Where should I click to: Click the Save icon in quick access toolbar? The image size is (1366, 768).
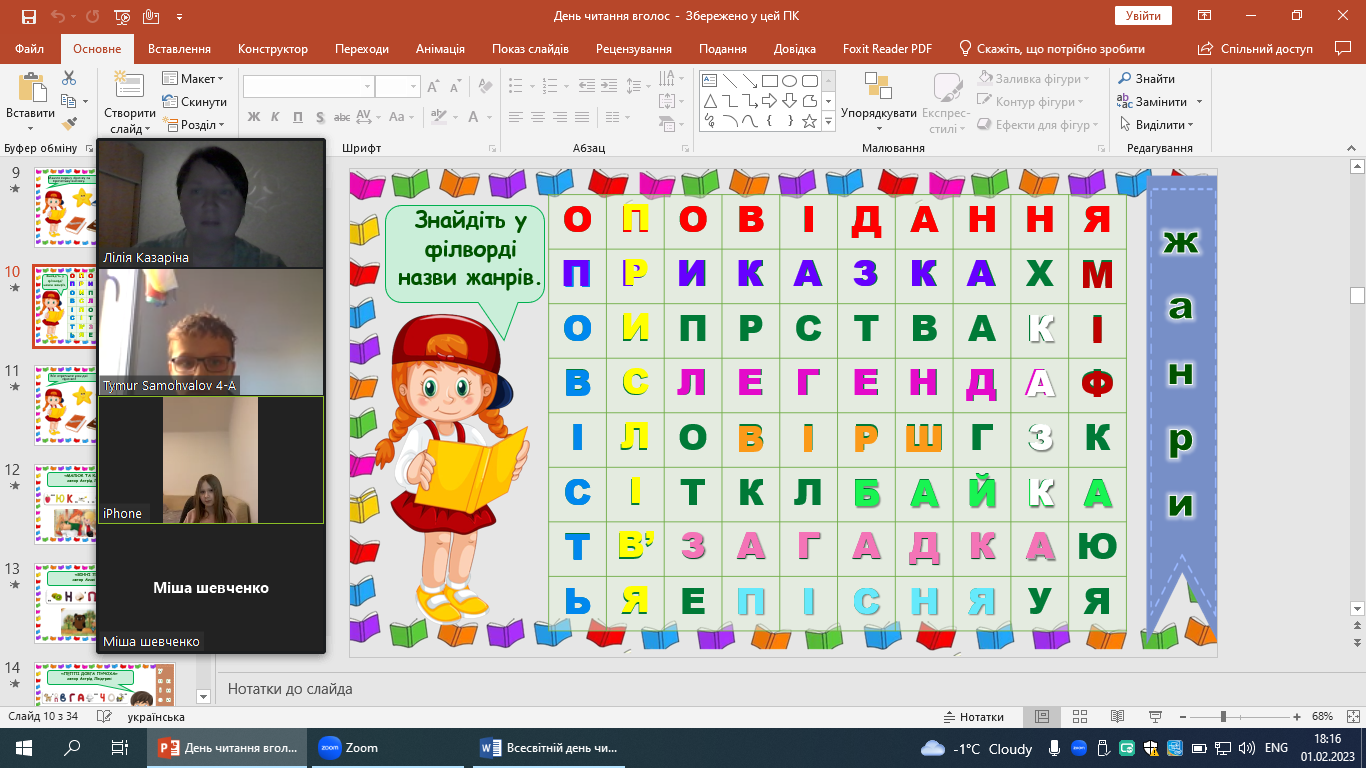point(28,17)
